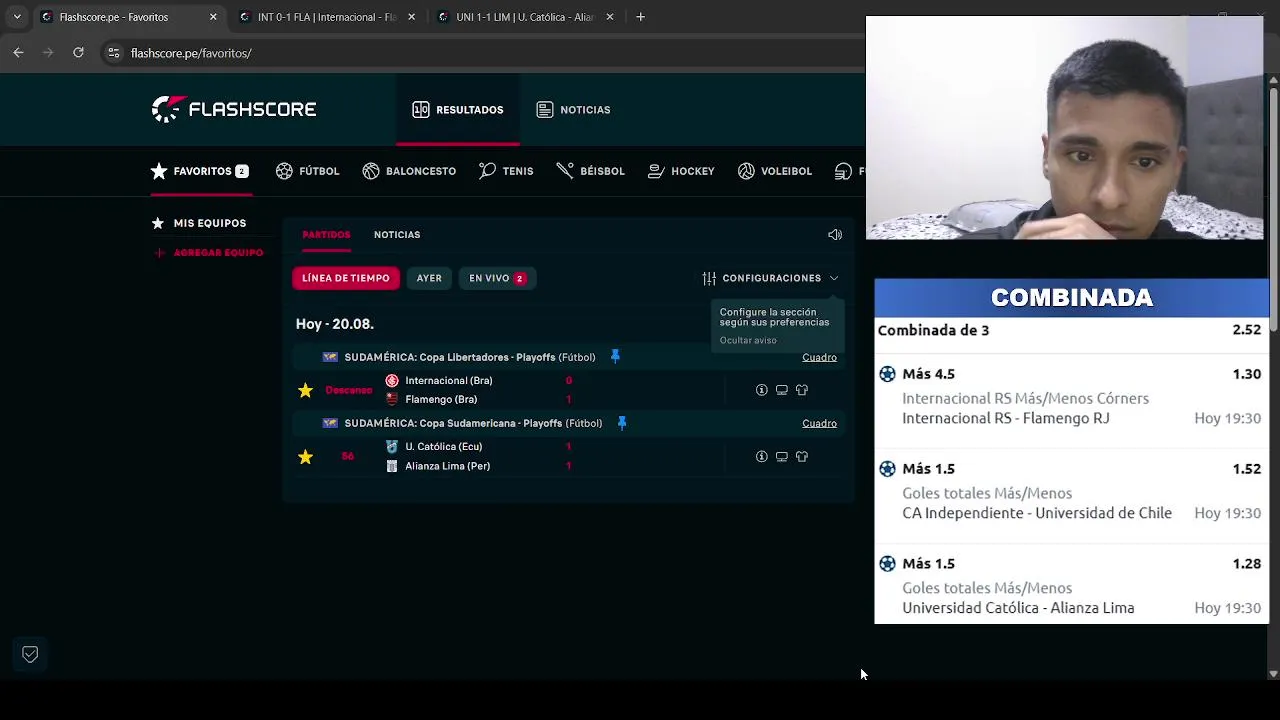Click Agregar Equipo link

point(209,253)
